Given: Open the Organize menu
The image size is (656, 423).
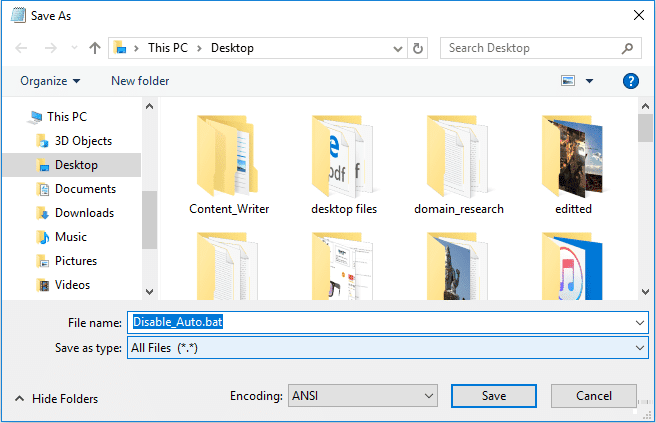Looking at the screenshot, I should coord(50,81).
